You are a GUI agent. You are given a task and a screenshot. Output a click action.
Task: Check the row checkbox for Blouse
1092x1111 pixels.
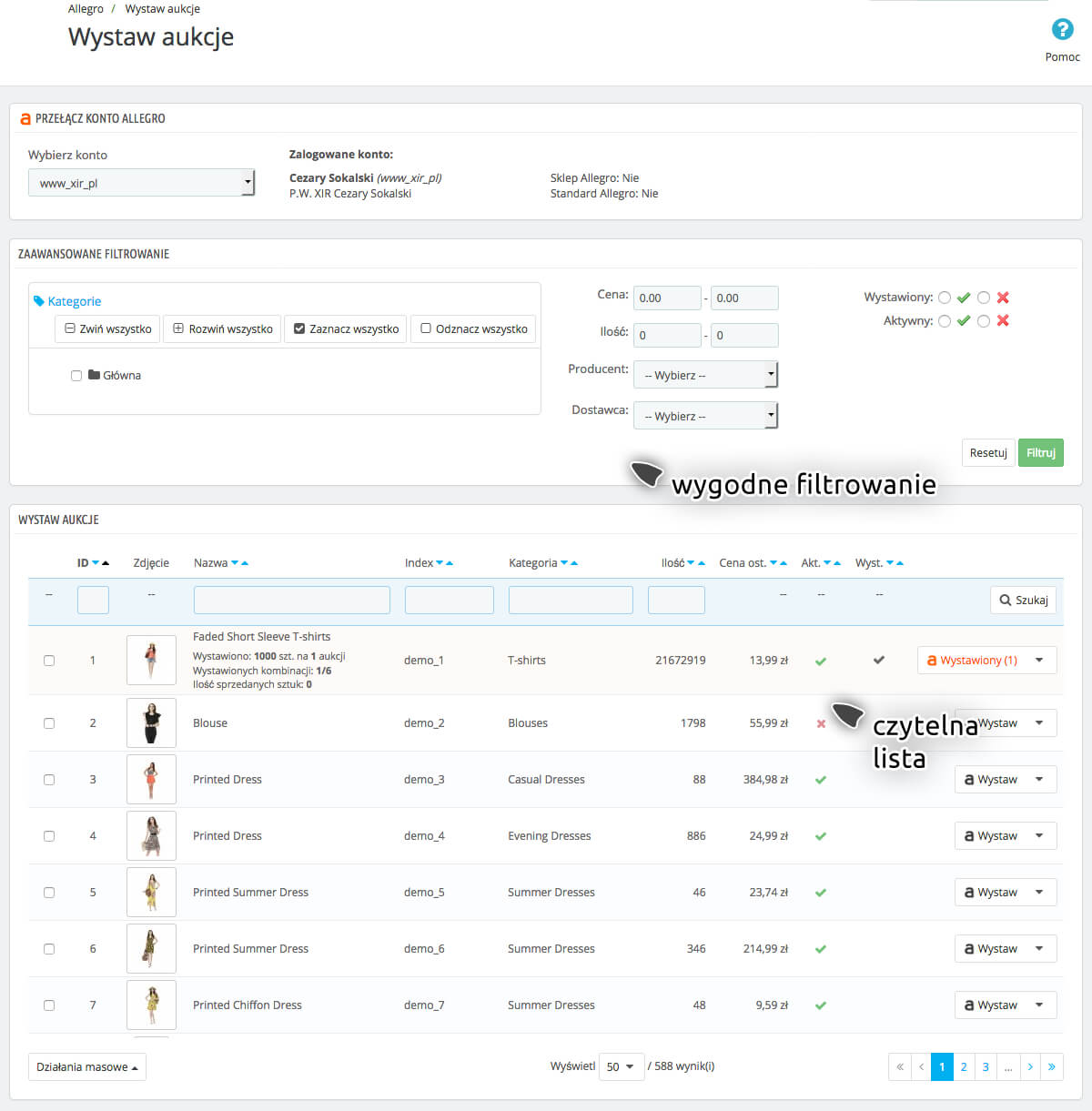click(x=49, y=723)
